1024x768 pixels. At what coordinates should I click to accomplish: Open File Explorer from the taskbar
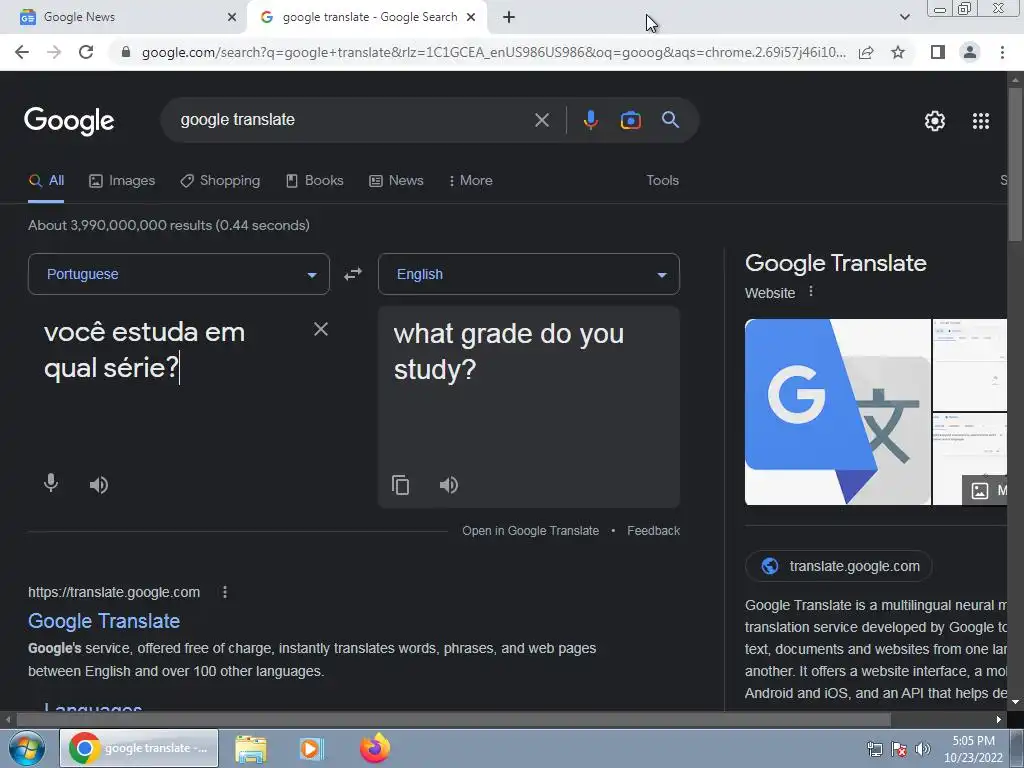point(251,748)
